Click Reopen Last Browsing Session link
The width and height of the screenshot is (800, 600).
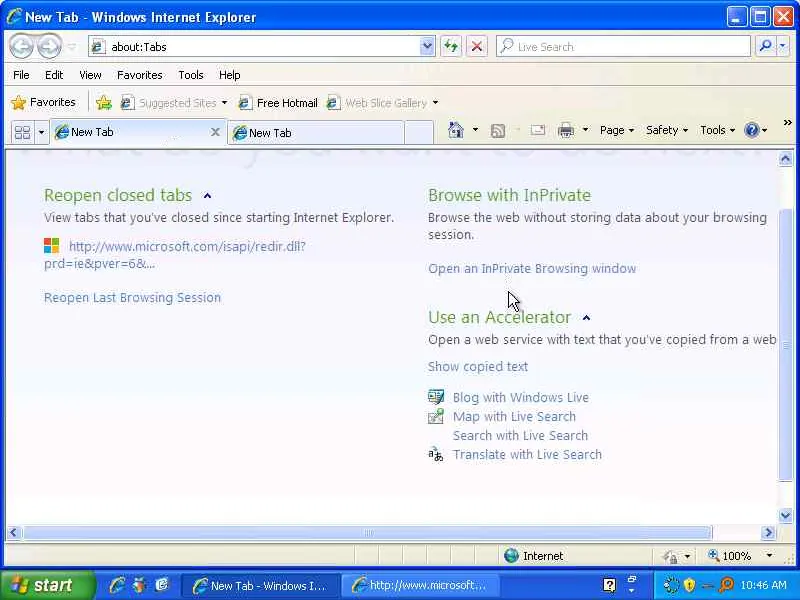pos(132,297)
